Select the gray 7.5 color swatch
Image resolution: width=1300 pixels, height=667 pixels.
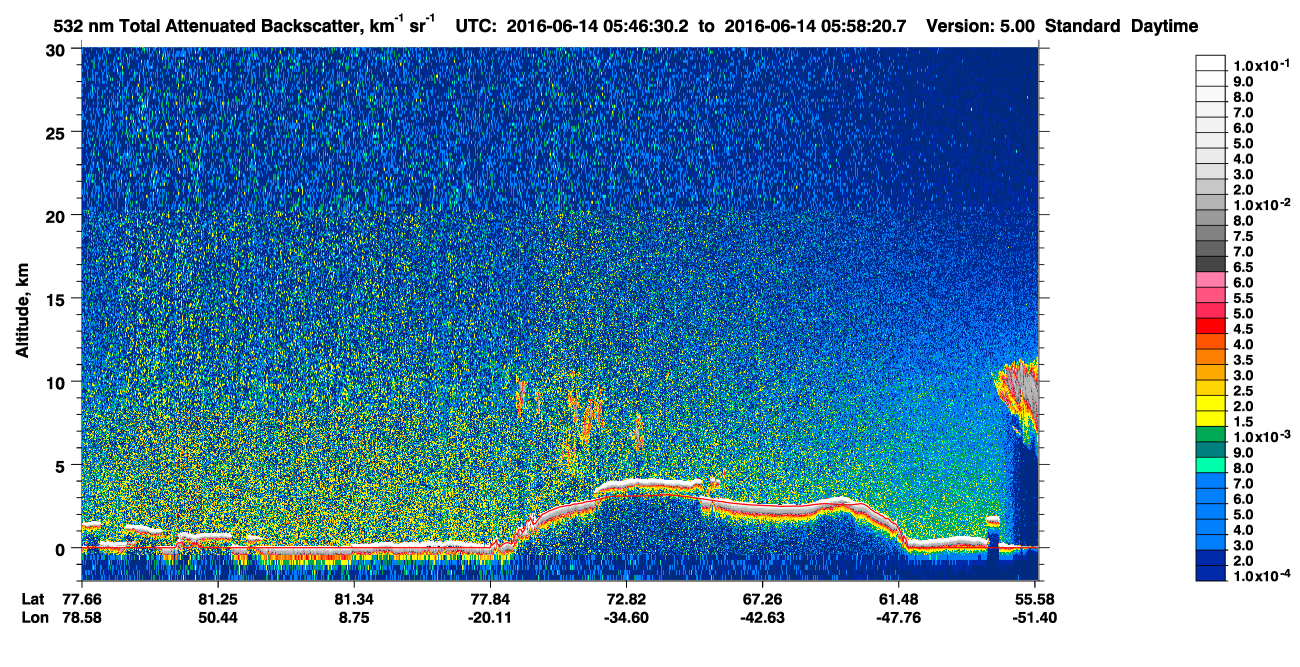pyautogui.click(x=1210, y=235)
